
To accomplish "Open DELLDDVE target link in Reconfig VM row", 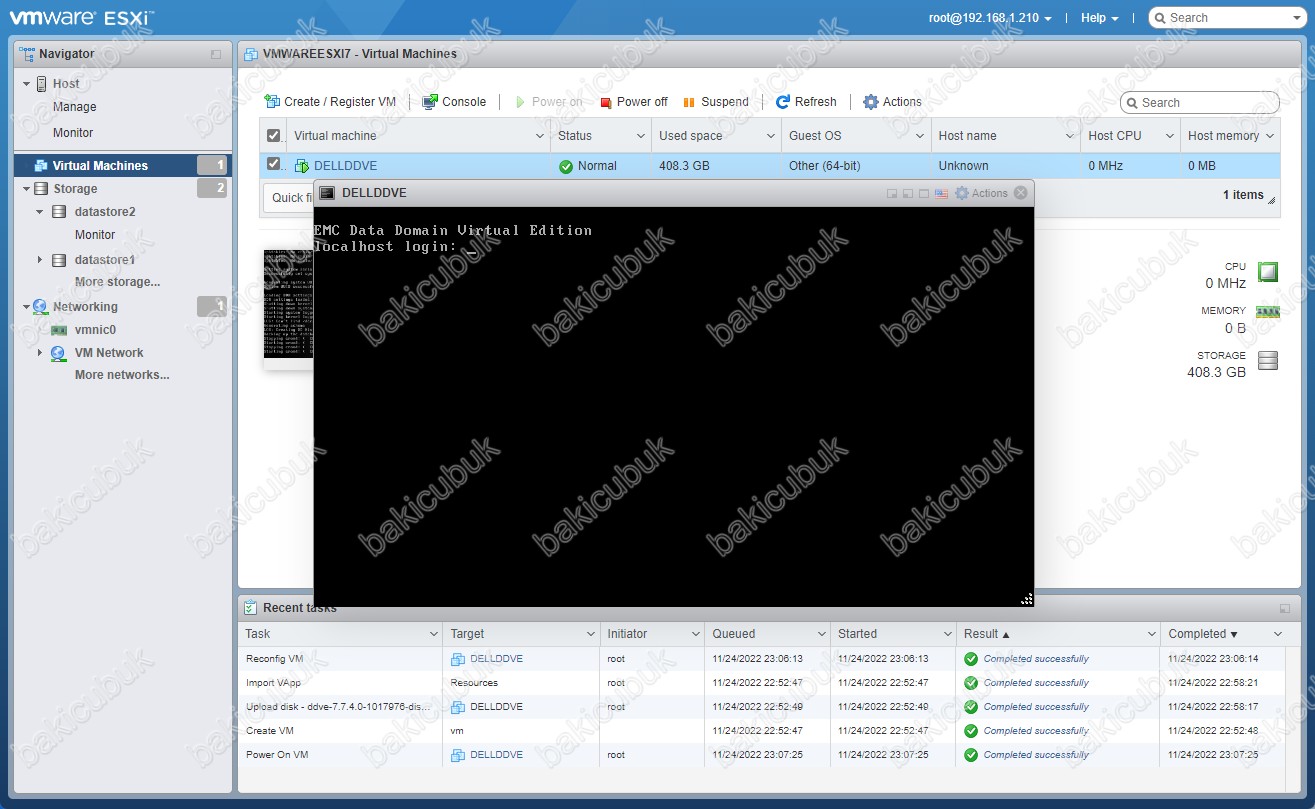I will 496,659.
